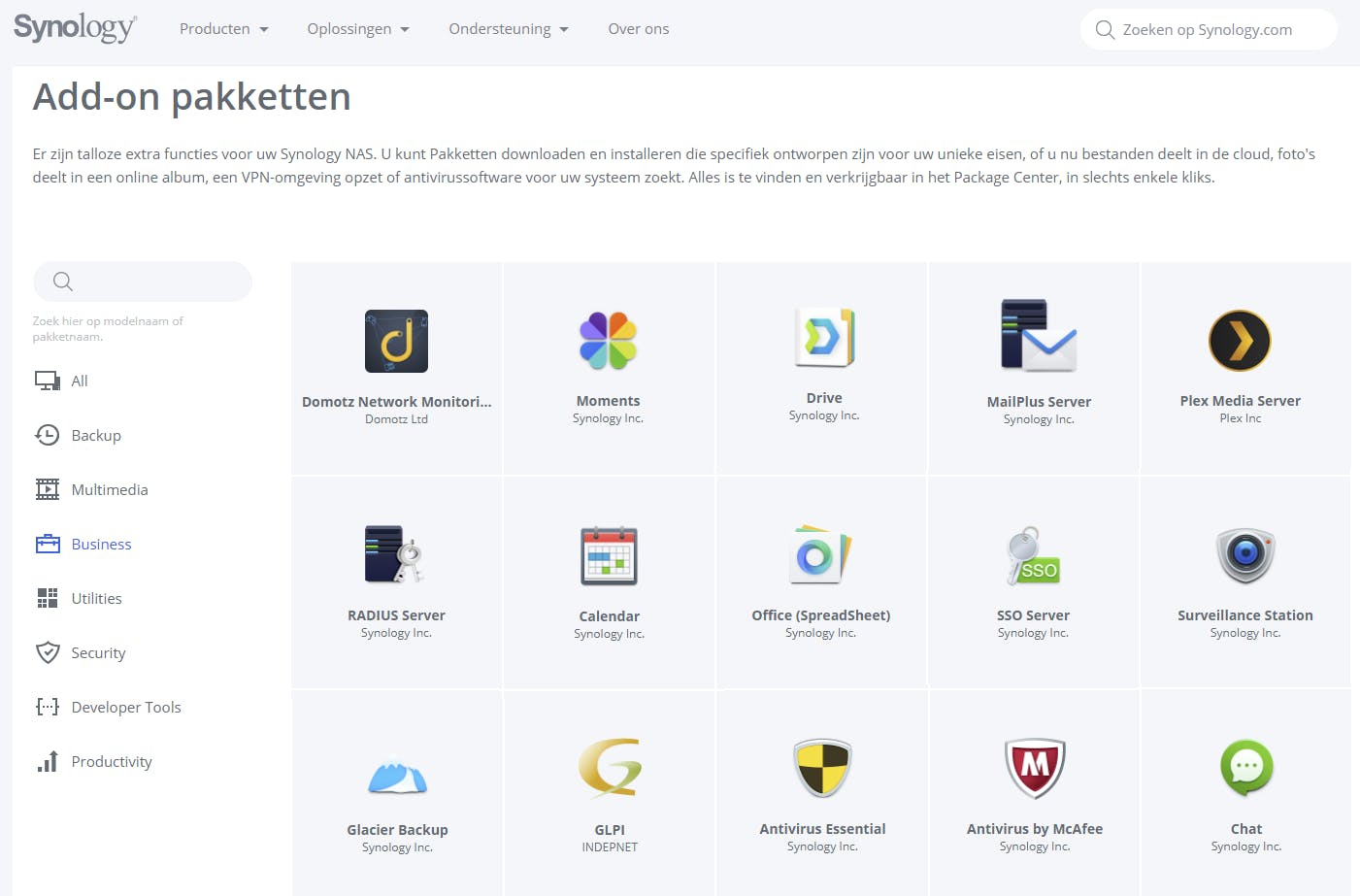This screenshot has height=896, width=1360.
Task: Open the GLPI package icon
Action: pyautogui.click(x=610, y=767)
